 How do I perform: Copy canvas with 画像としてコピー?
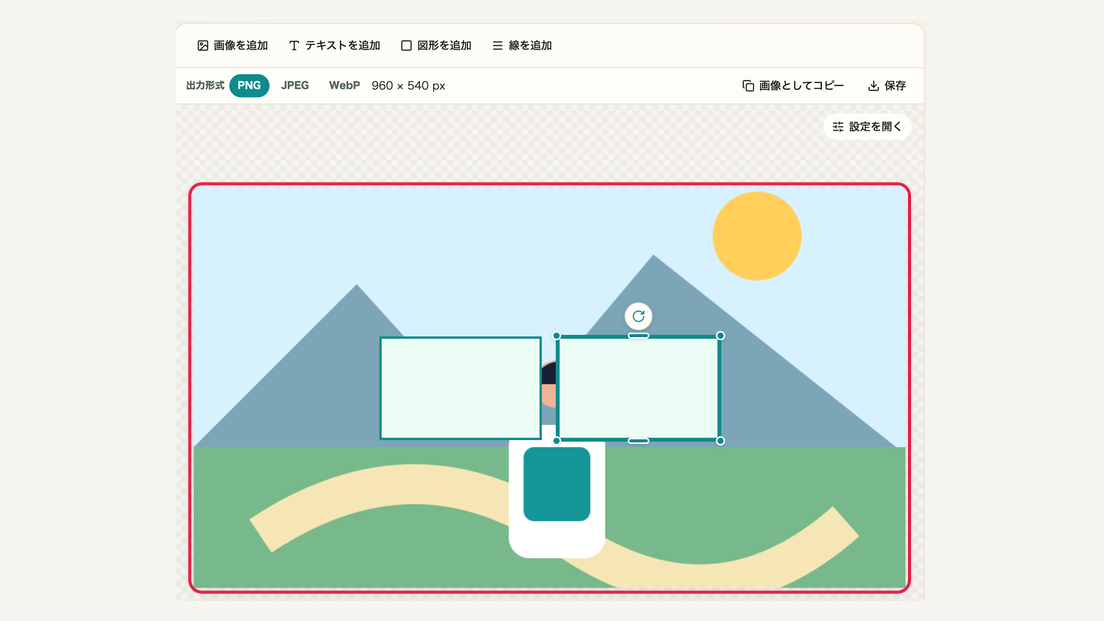tap(793, 86)
